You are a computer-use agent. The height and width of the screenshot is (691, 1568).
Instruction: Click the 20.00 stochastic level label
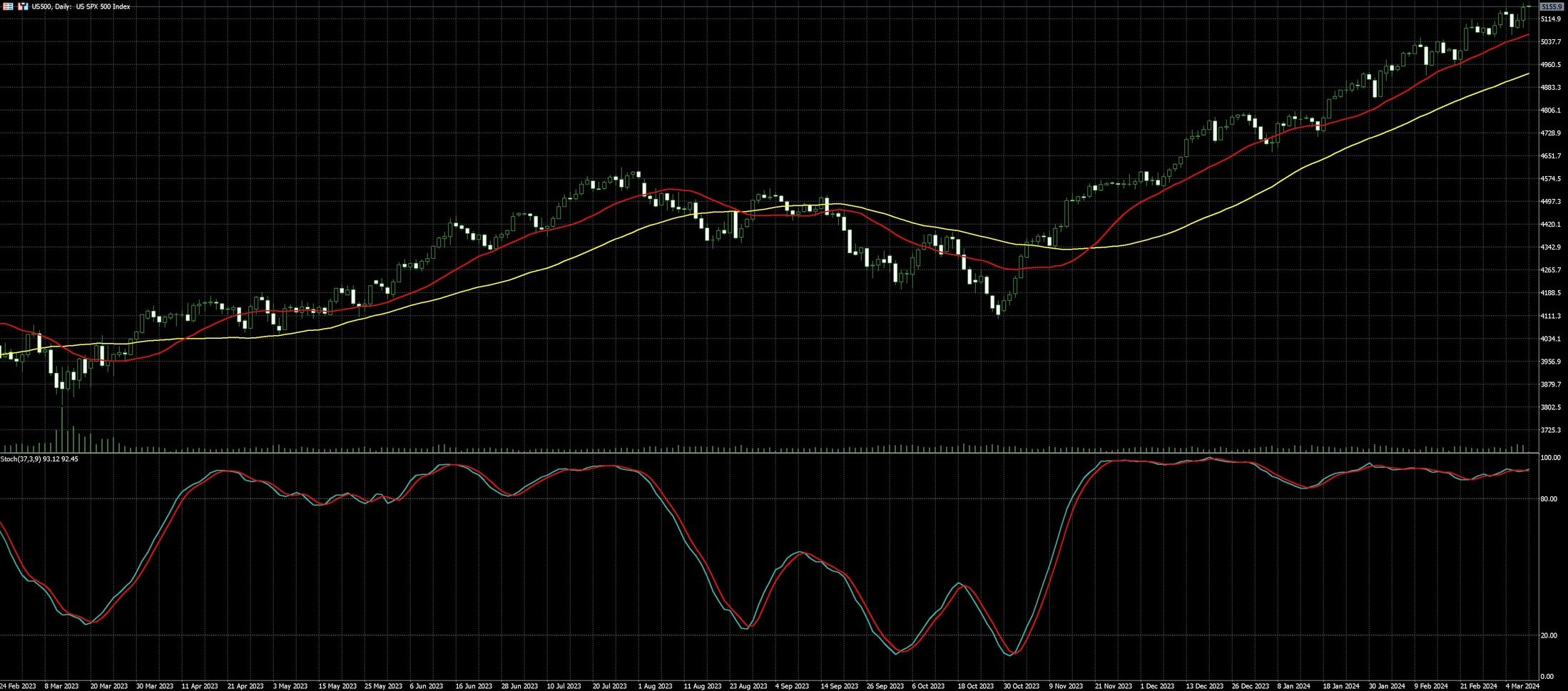pos(1549,636)
